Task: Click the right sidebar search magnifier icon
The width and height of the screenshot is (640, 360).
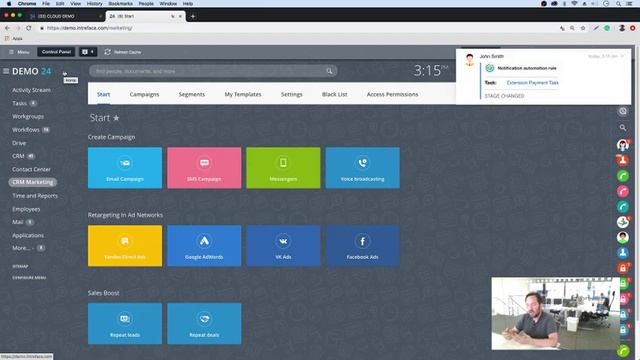Action: (623, 127)
